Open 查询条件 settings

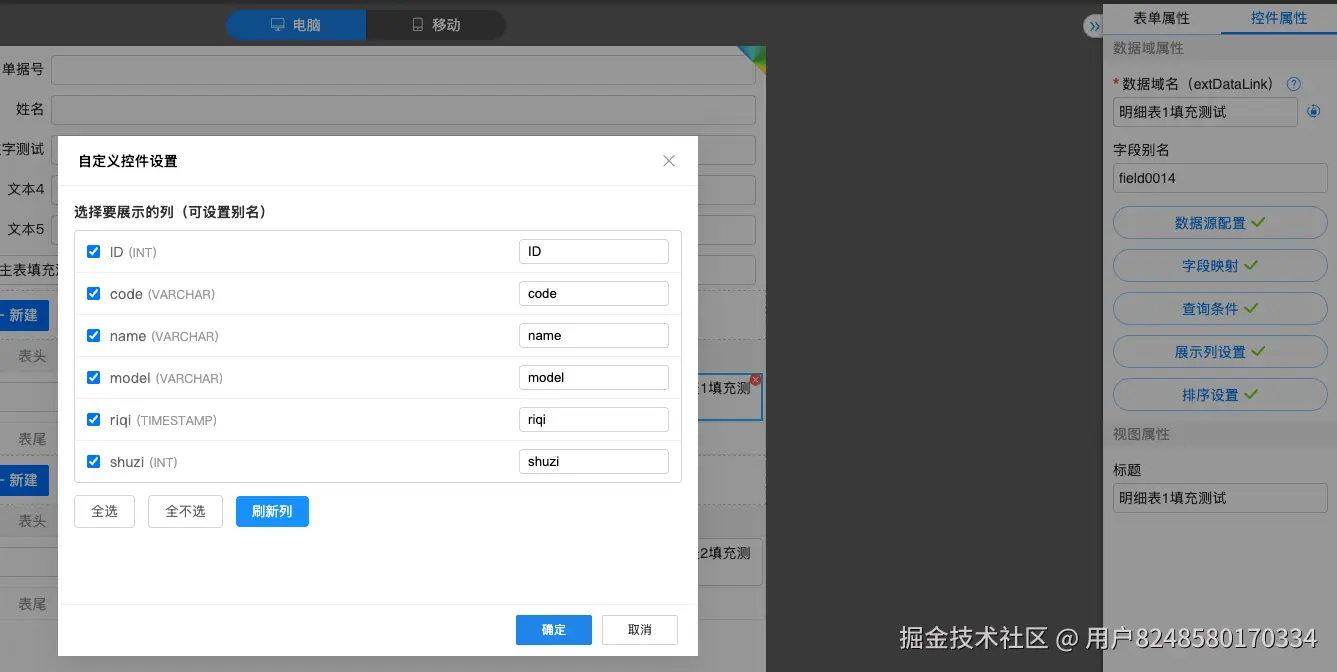pos(1220,309)
